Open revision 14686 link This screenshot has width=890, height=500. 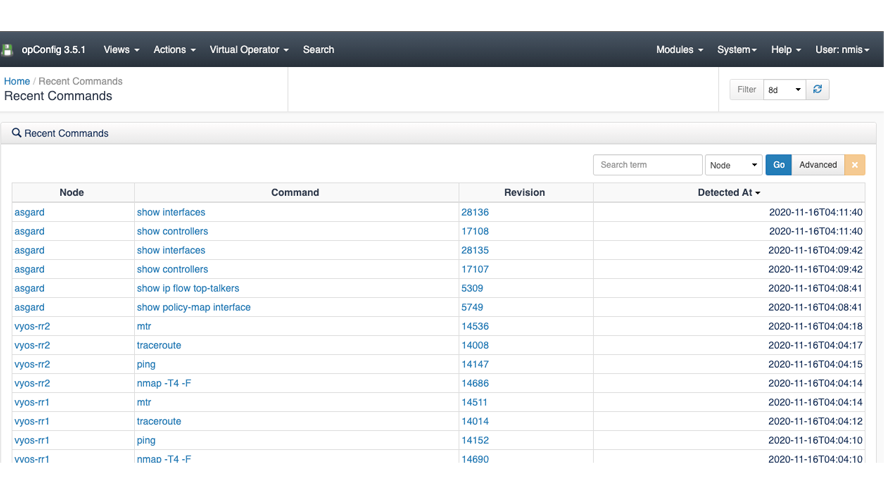point(475,383)
